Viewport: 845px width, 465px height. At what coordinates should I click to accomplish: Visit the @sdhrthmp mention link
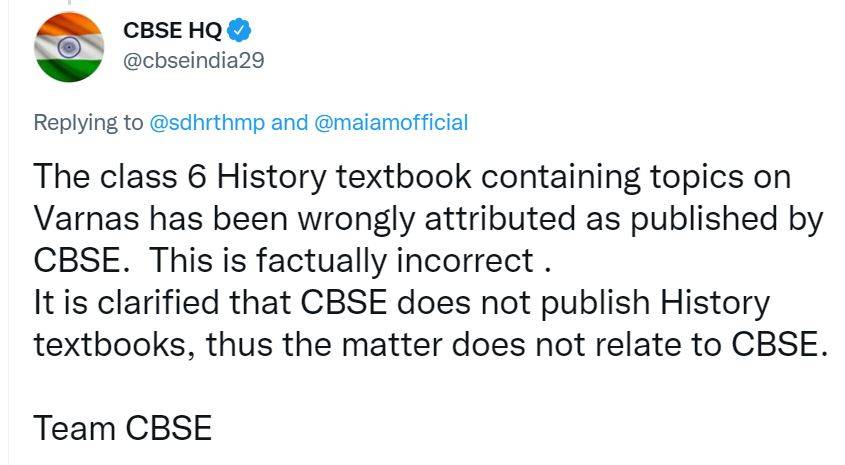(x=208, y=123)
